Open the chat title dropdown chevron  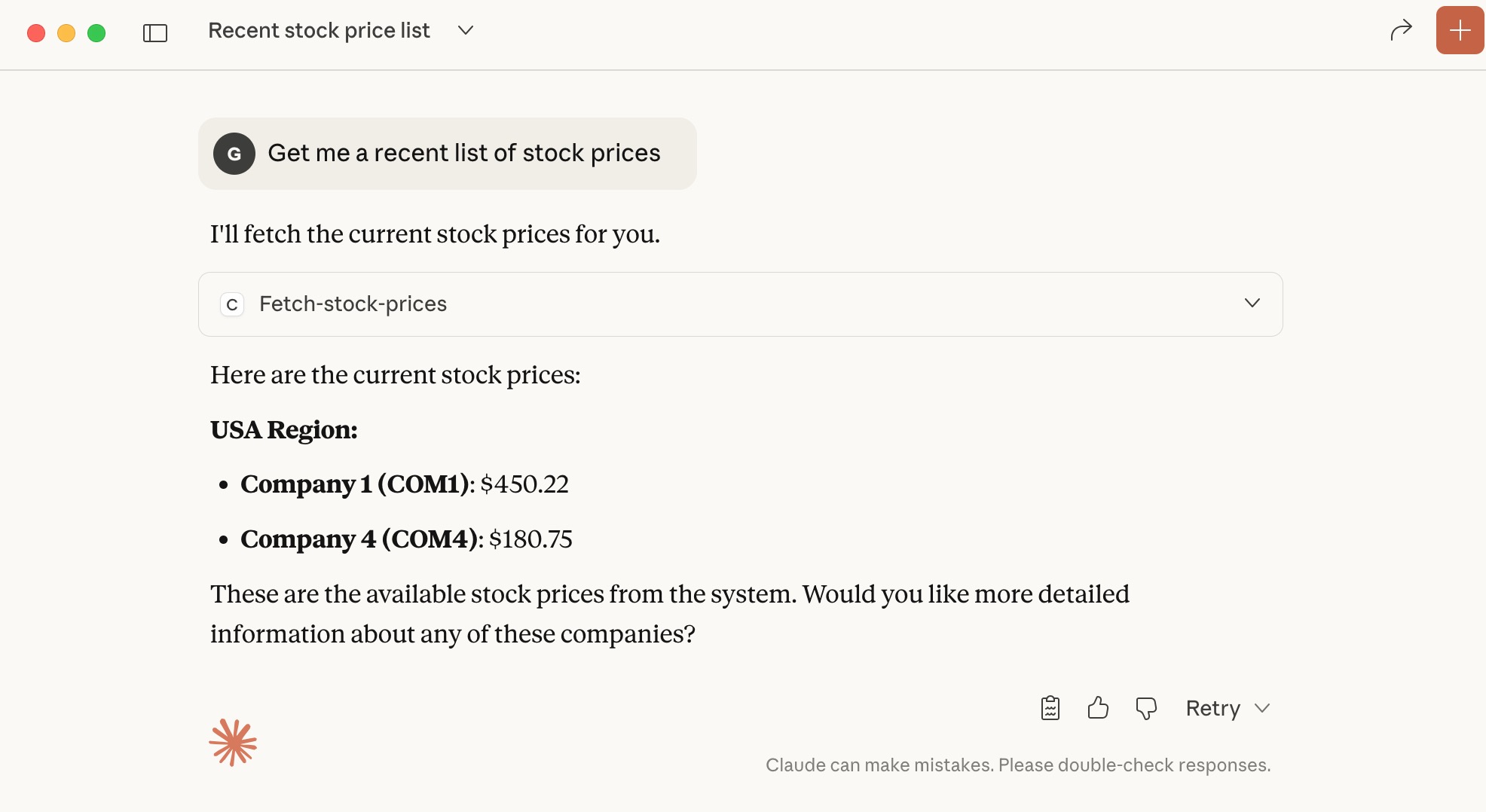coord(466,30)
